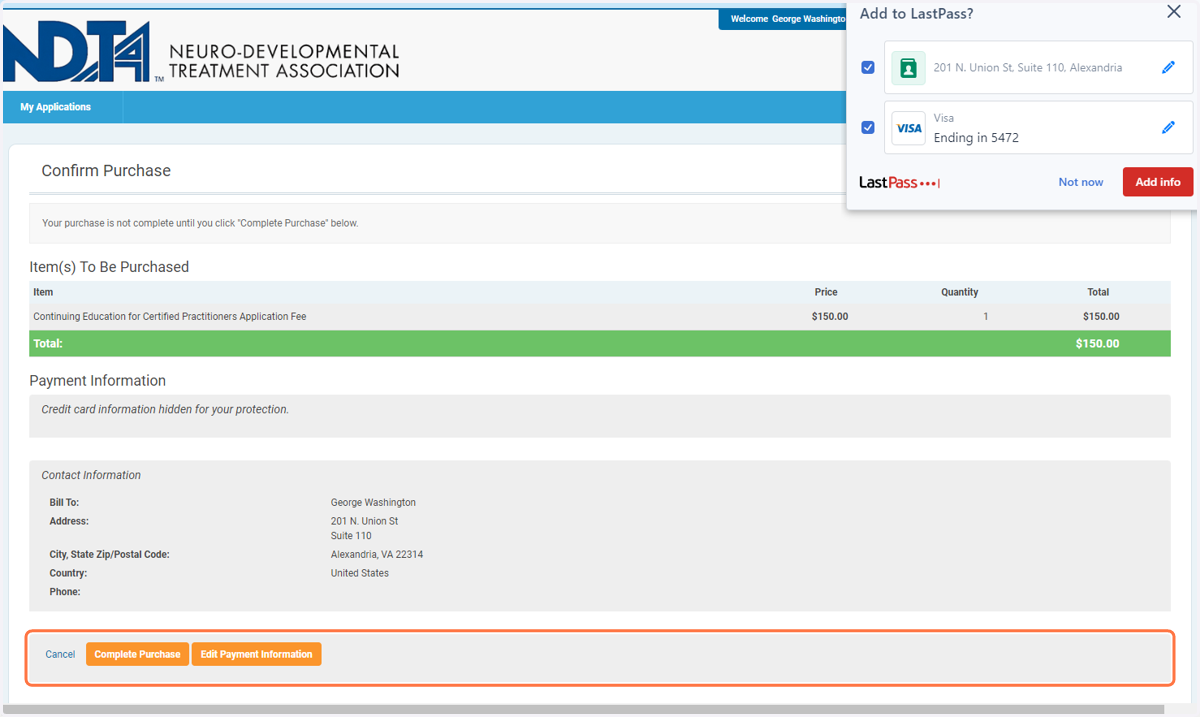1200x717 pixels.
Task: Click the United States country value
Action: [360, 573]
